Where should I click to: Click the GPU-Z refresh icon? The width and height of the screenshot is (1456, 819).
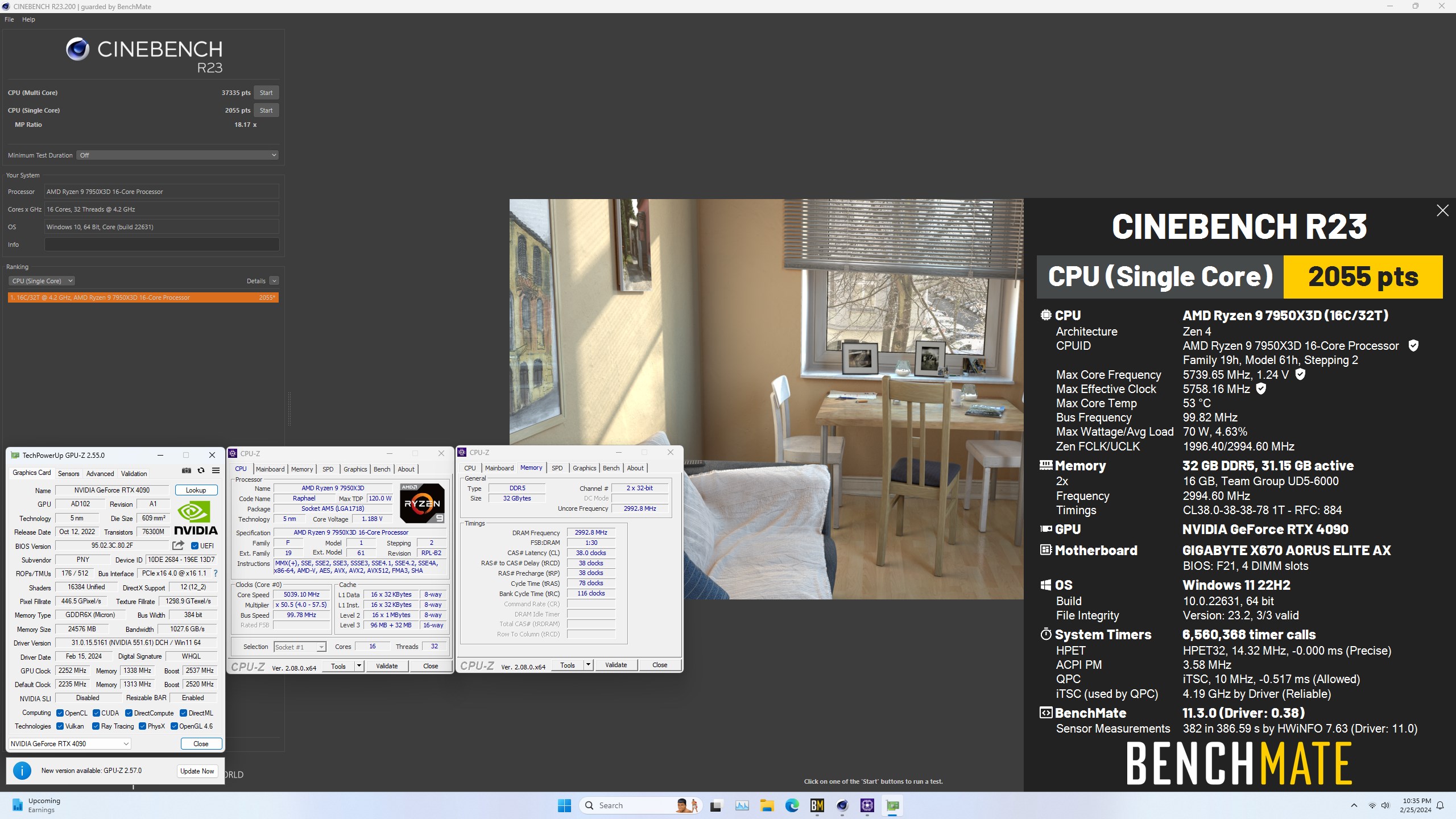pyautogui.click(x=201, y=470)
